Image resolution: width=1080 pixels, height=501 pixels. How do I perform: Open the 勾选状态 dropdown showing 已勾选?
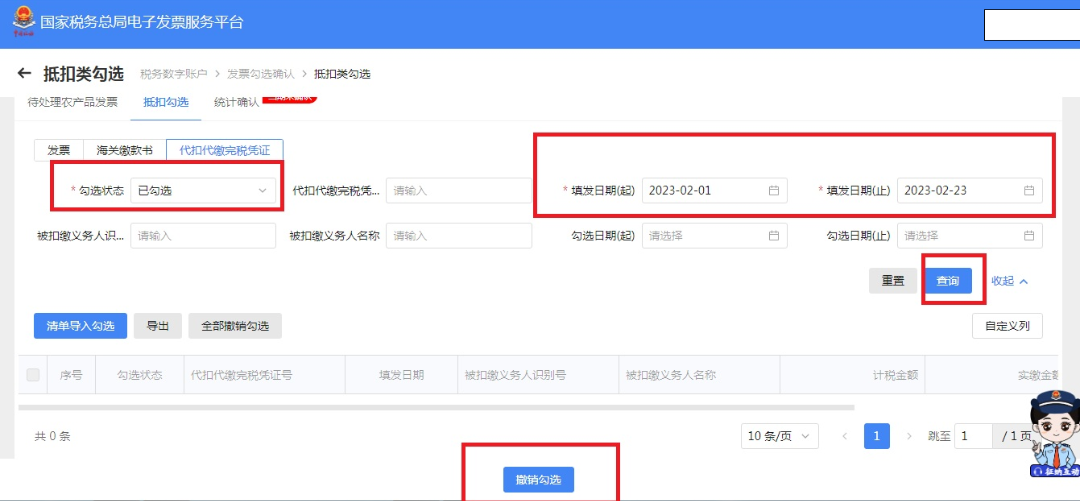[x=203, y=191]
